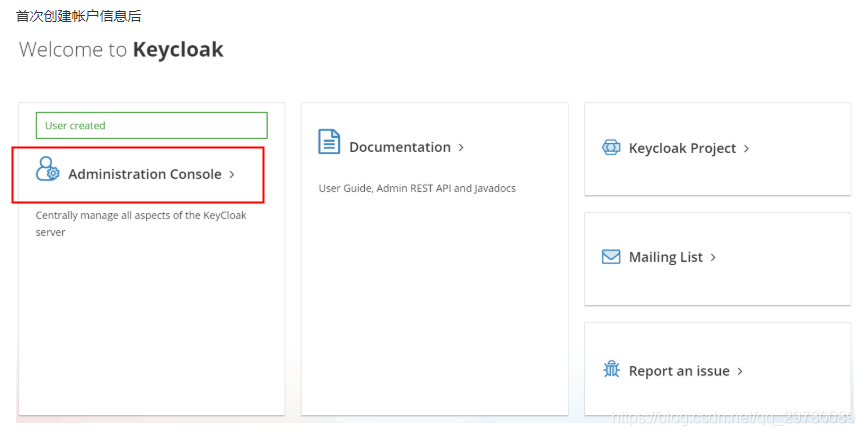
Task: Click the Documentation page icon
Action: click(x=329, y=141)
